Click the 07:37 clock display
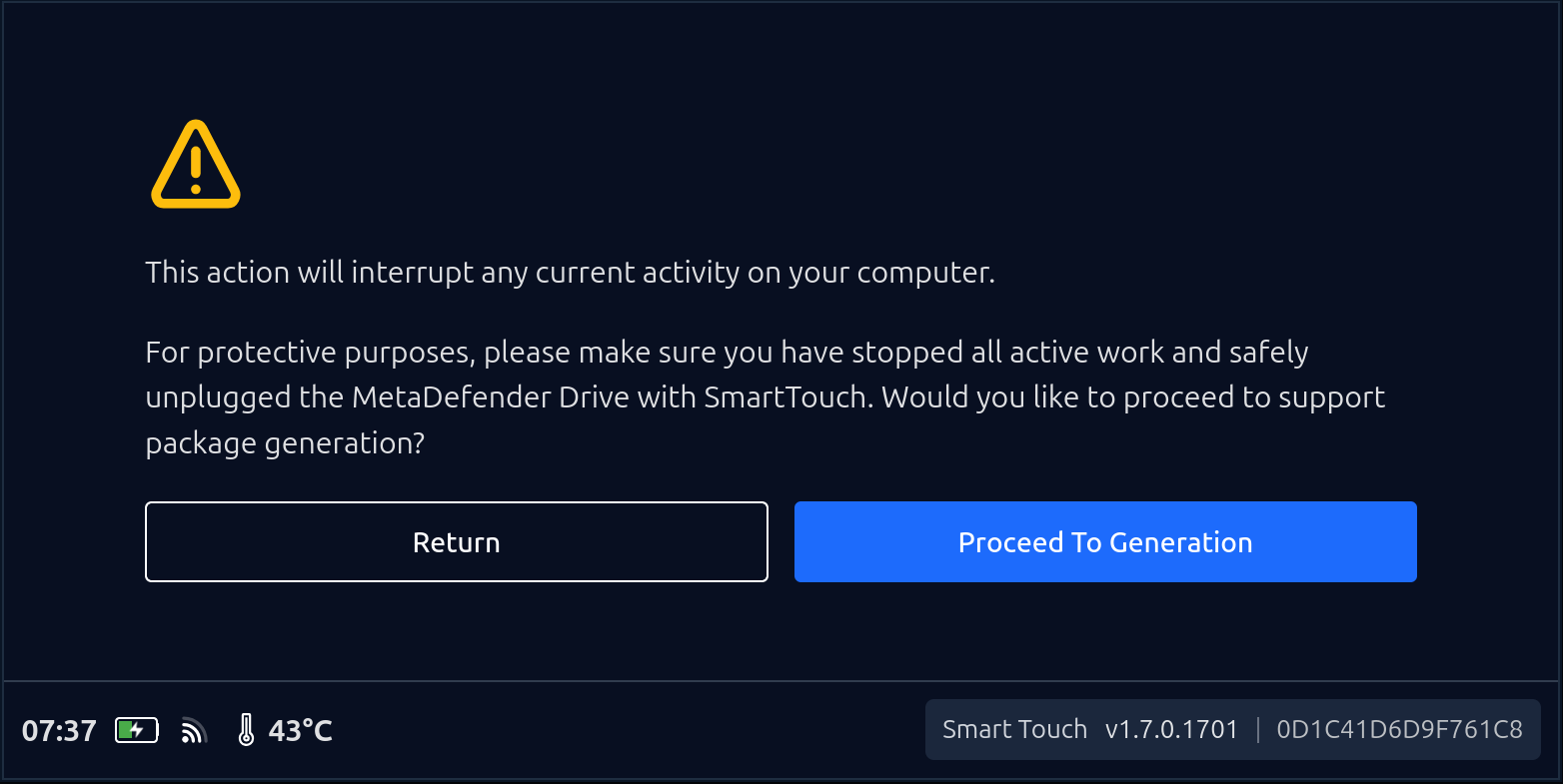Screen dimensions: 1563x784 [59, 731]
